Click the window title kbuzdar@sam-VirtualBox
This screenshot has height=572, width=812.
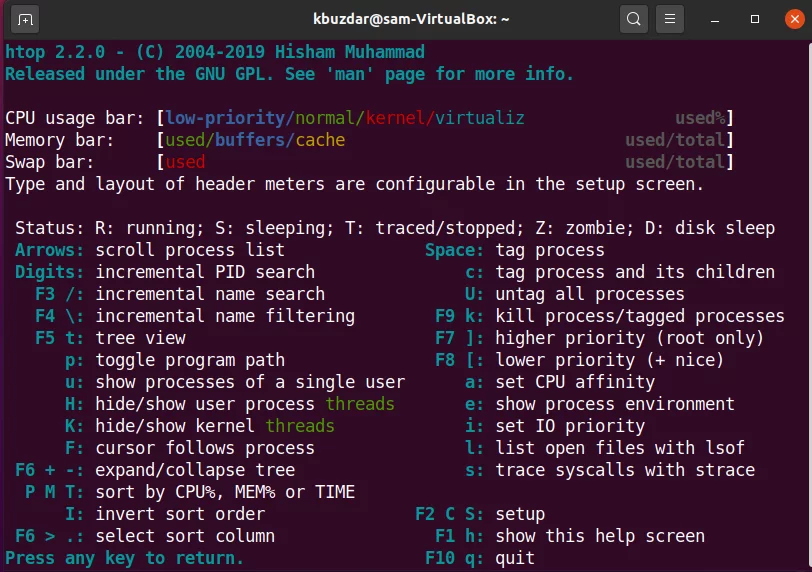pos(411,19)
